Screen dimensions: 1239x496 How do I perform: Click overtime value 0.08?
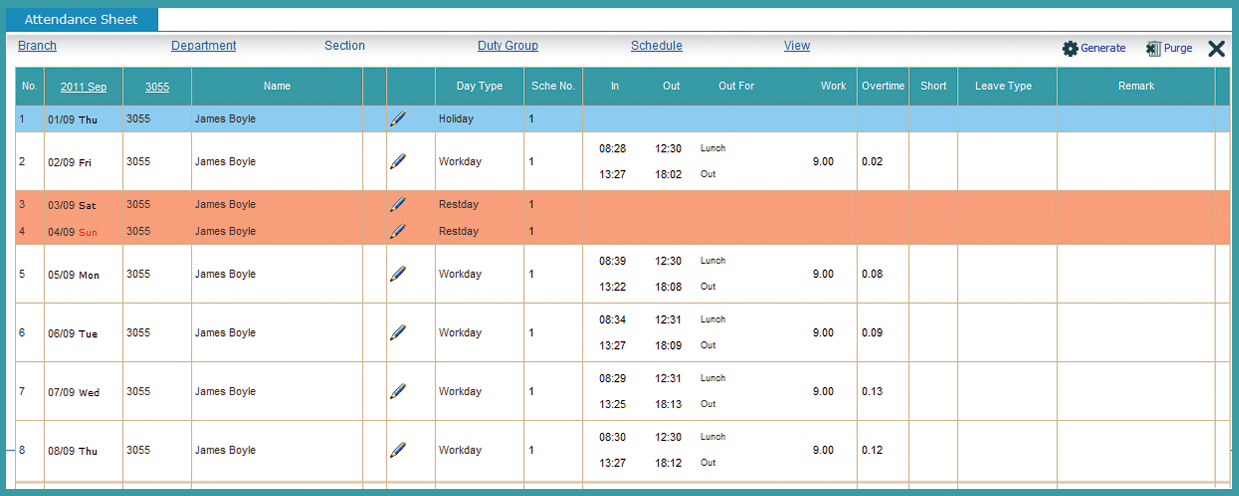872,274
